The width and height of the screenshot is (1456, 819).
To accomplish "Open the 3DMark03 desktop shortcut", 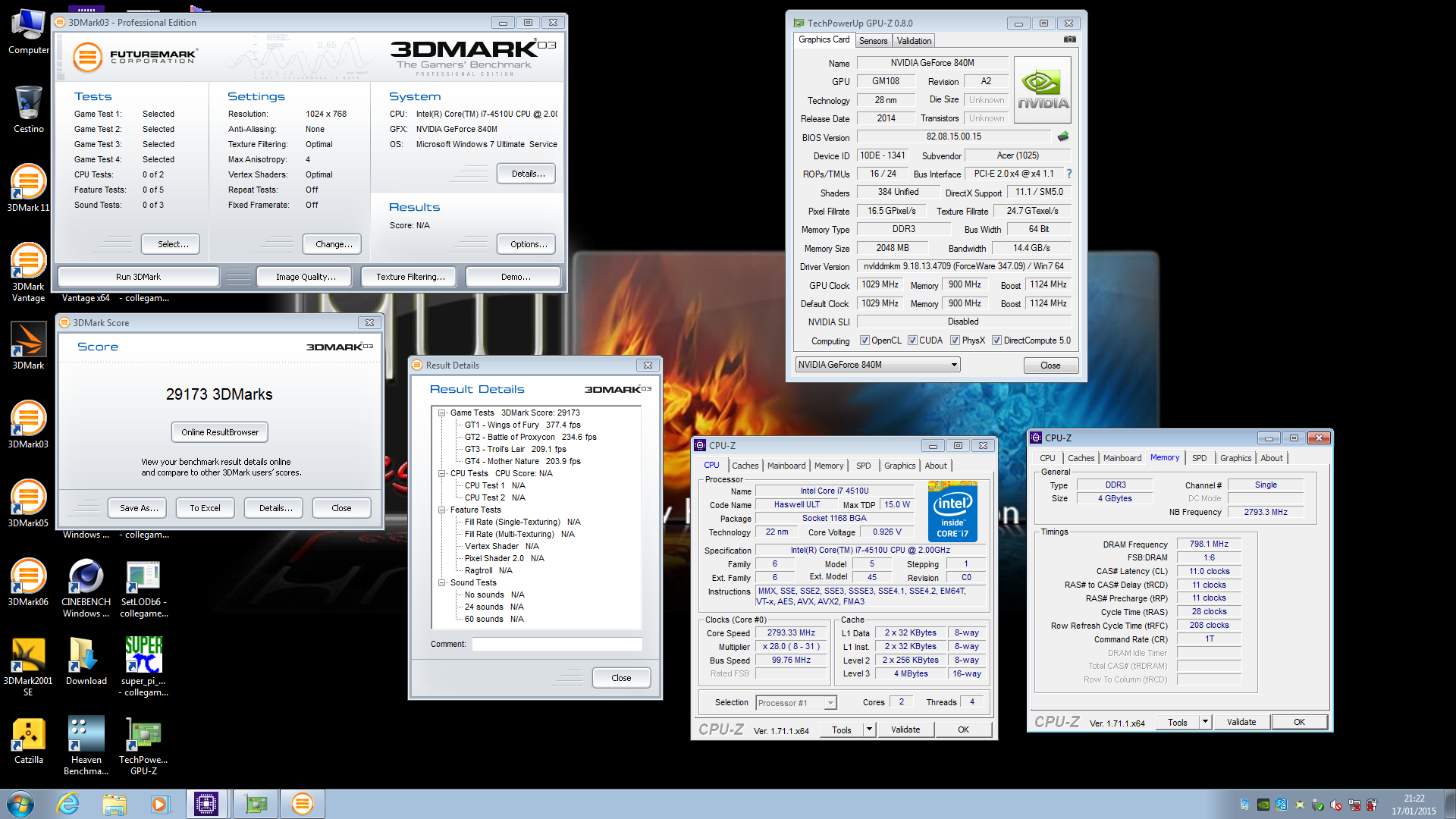I will pos(28,424).
